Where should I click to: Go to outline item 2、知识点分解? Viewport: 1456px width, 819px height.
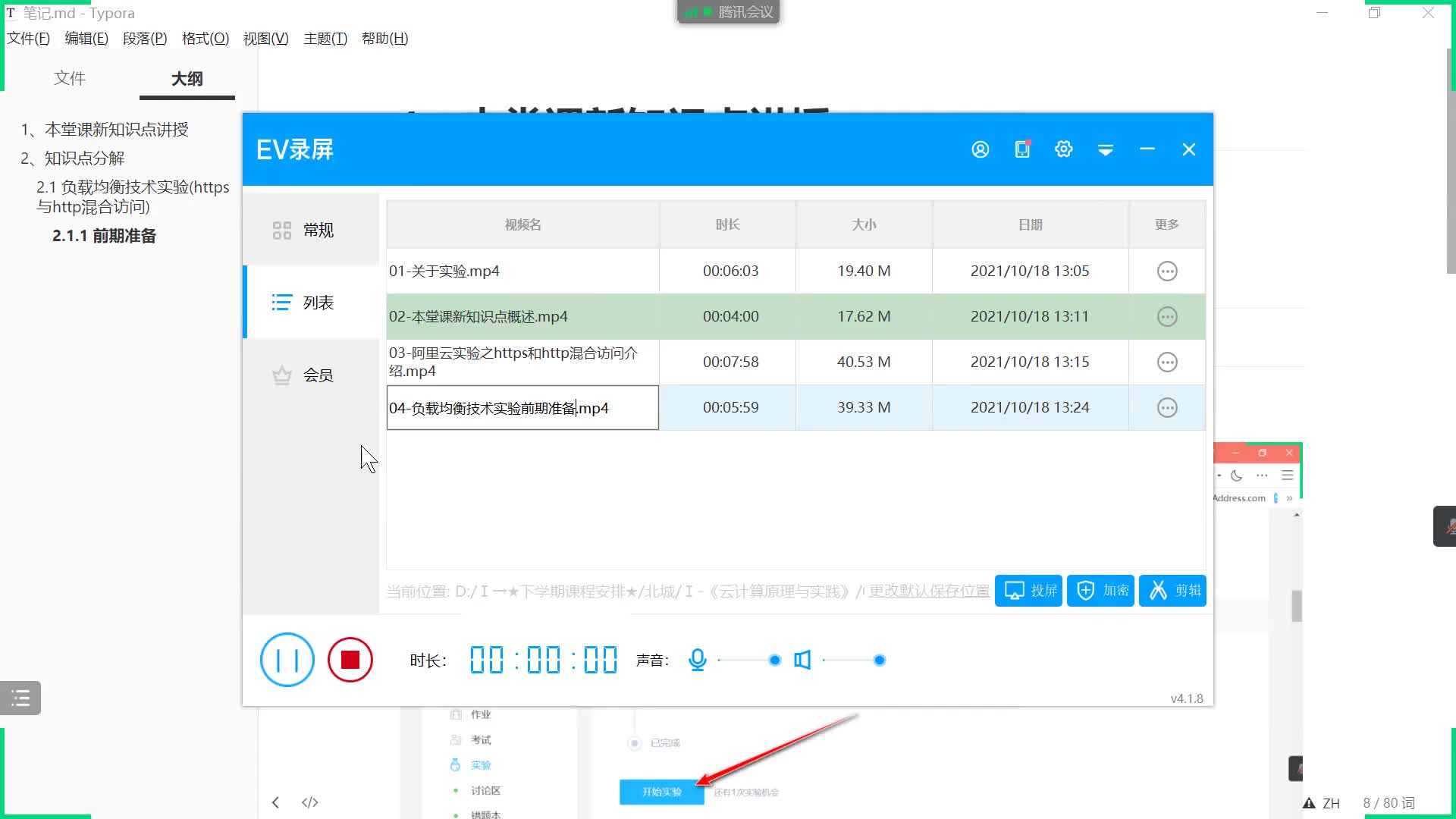point(73,158)
